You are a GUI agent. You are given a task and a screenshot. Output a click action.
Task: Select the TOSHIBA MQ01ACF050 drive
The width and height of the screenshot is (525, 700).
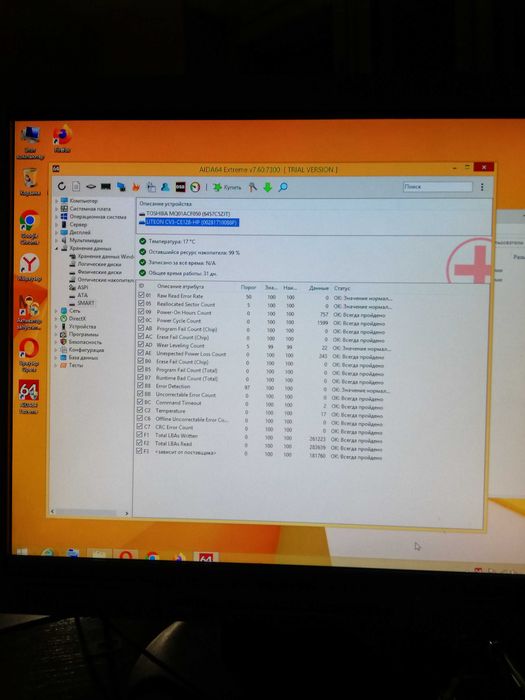click(x=184, y=214)
